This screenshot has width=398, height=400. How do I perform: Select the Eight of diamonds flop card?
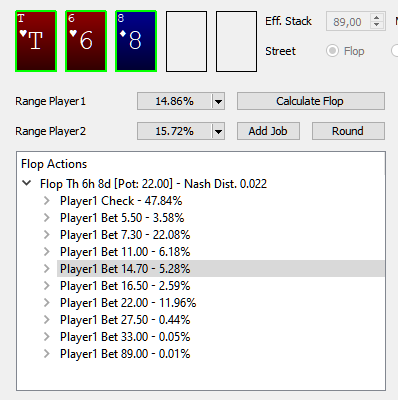tap(136, 41)
